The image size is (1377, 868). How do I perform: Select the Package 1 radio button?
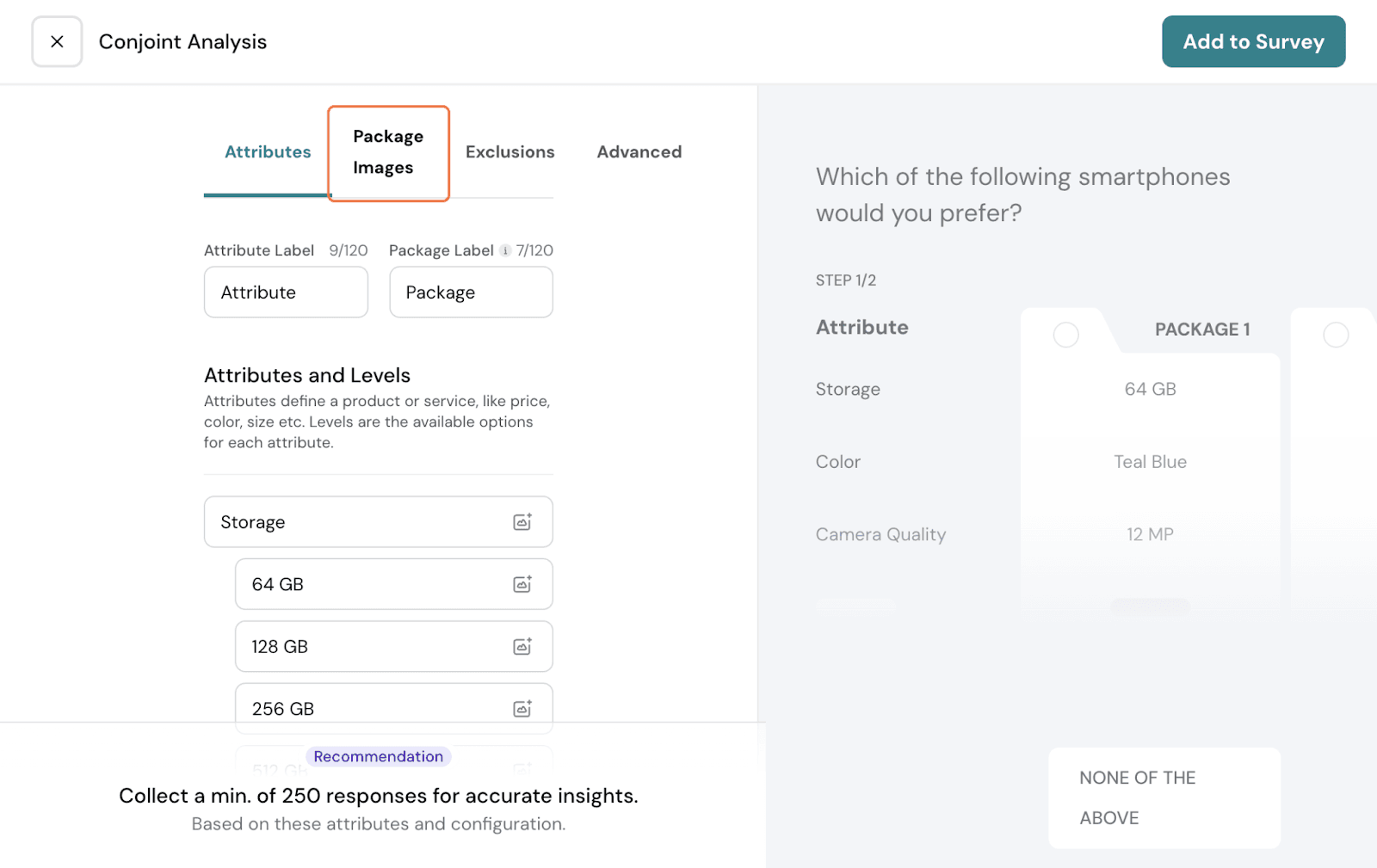click(1065, 335)
